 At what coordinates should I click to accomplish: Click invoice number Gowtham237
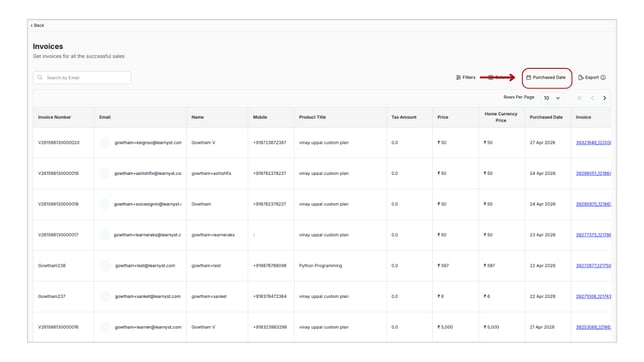(52, 296)
